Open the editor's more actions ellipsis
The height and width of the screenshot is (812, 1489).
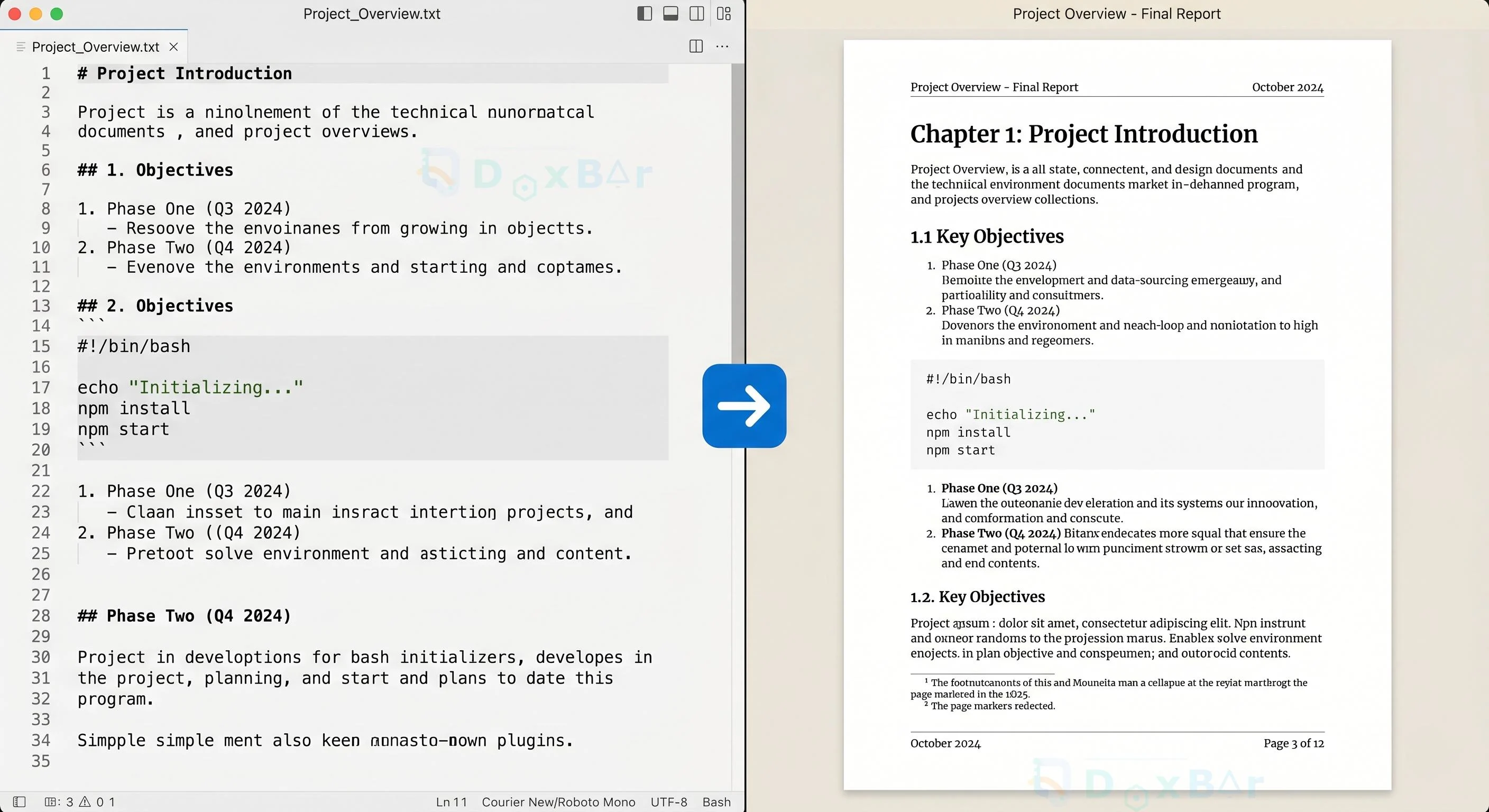722,46
